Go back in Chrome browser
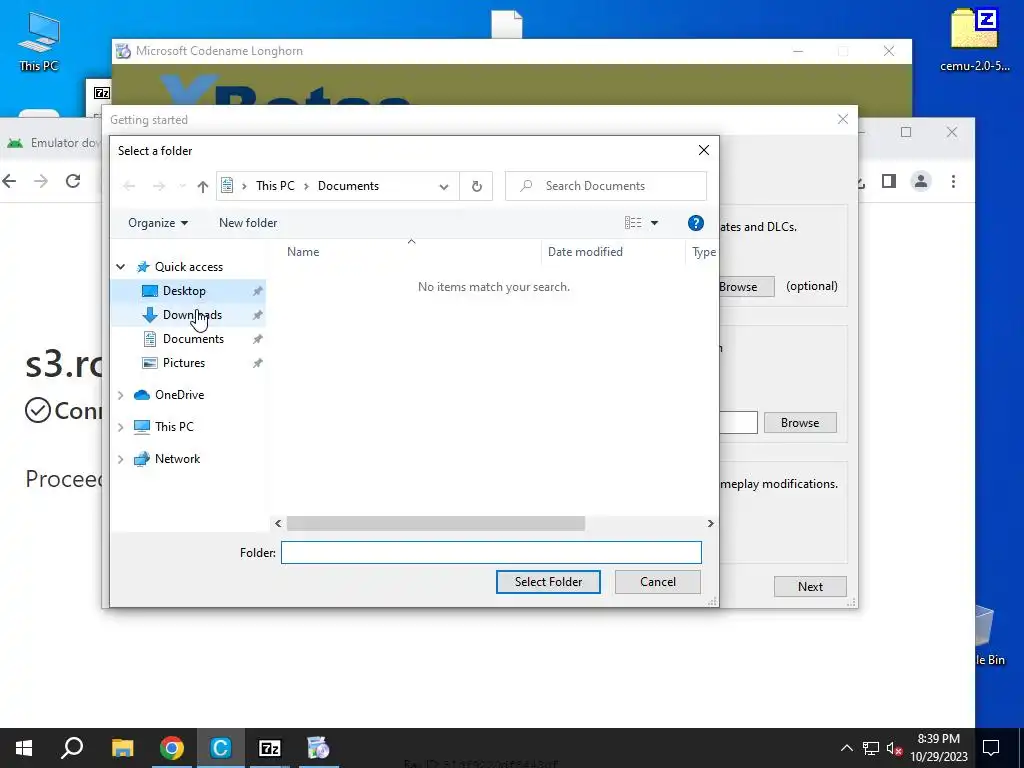This screenshot has width=1024, height=768. pos(9,181)
